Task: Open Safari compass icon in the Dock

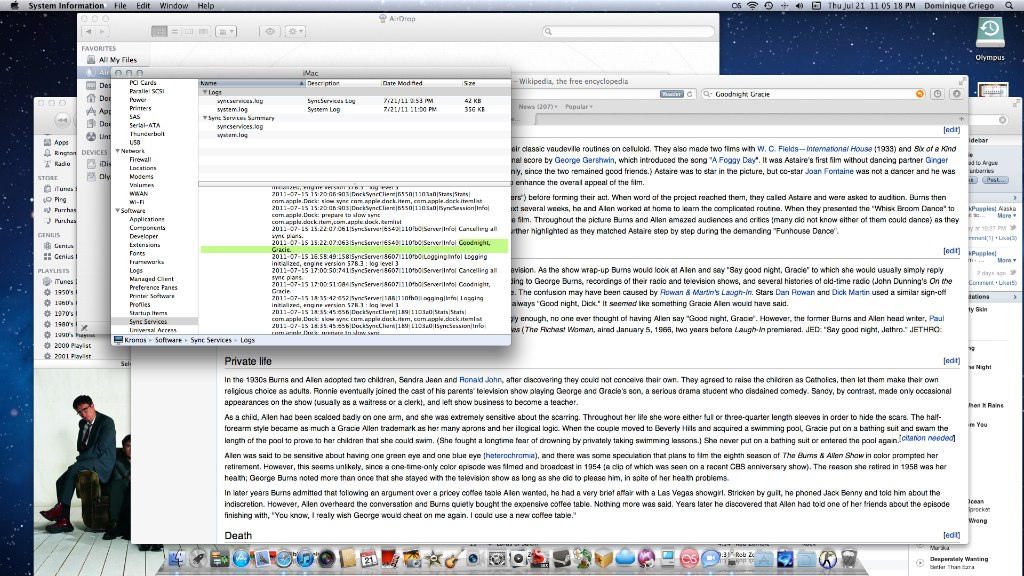Action: tap(284, 558)
